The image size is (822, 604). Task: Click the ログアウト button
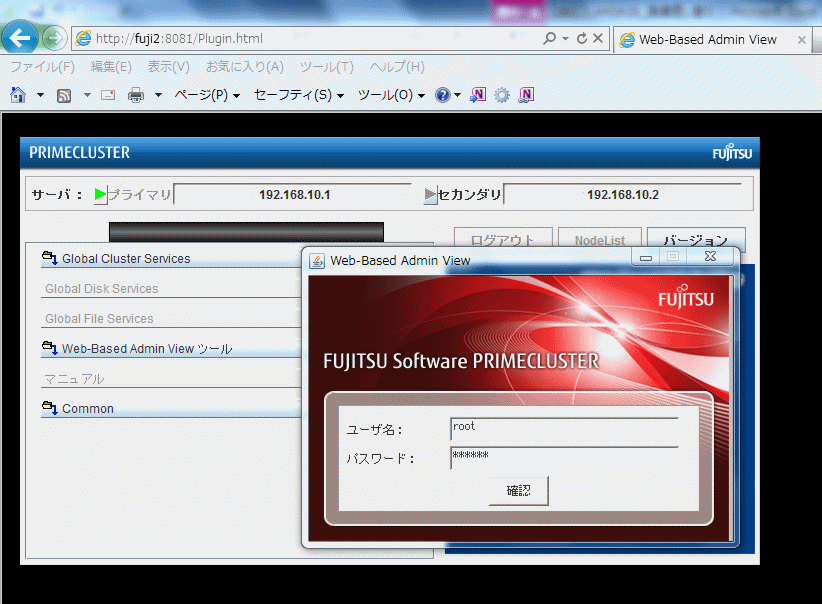click(x=503, y=238)
